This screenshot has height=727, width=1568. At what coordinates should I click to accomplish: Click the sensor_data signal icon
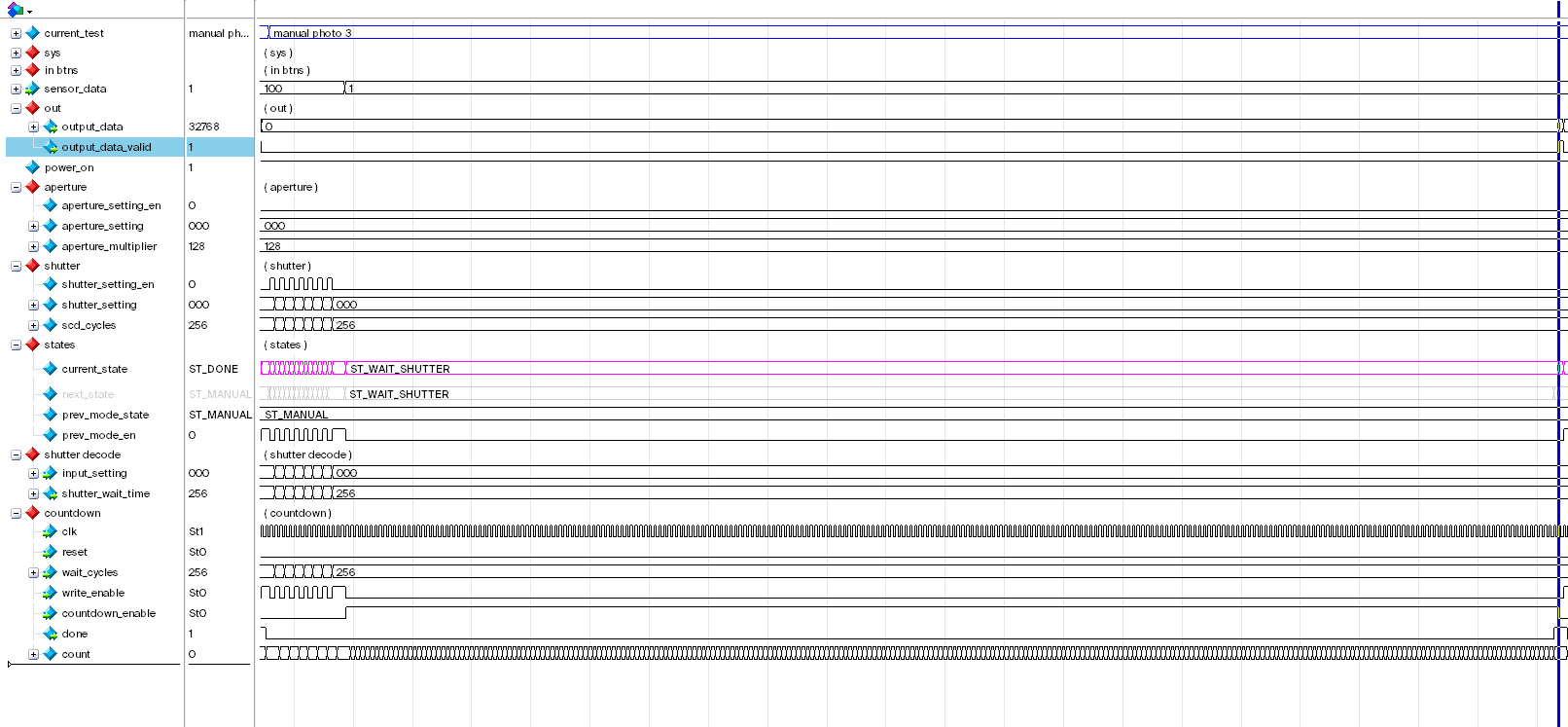(x=32, y=89)
